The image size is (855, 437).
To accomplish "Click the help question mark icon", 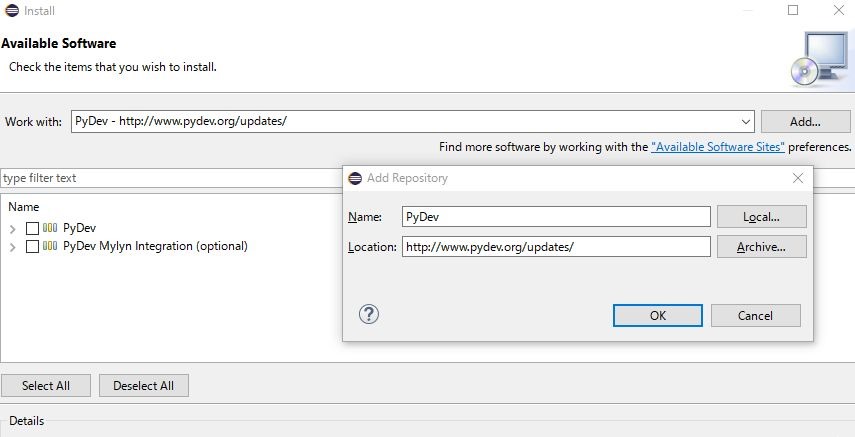I will [x=369, y=315].
